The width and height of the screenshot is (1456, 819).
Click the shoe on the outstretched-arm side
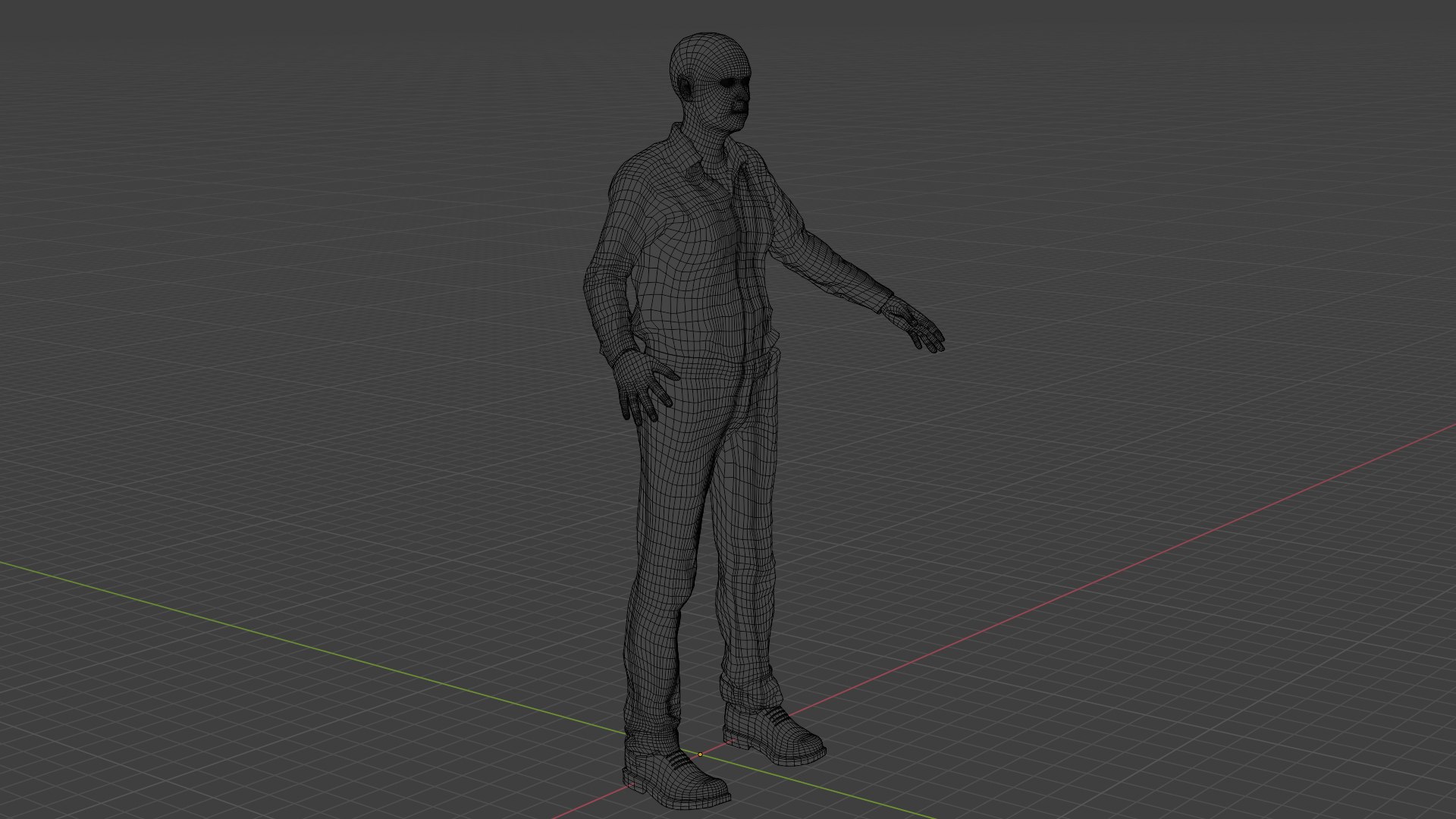773,733
